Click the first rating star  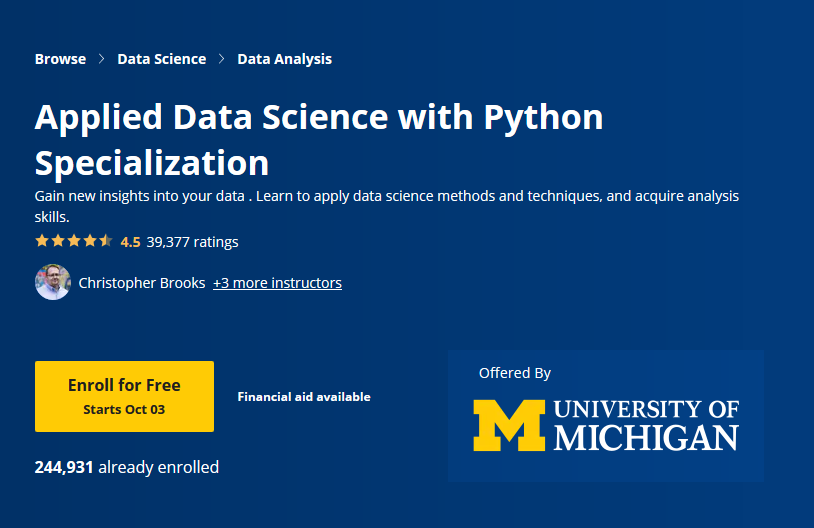[42, 241]
